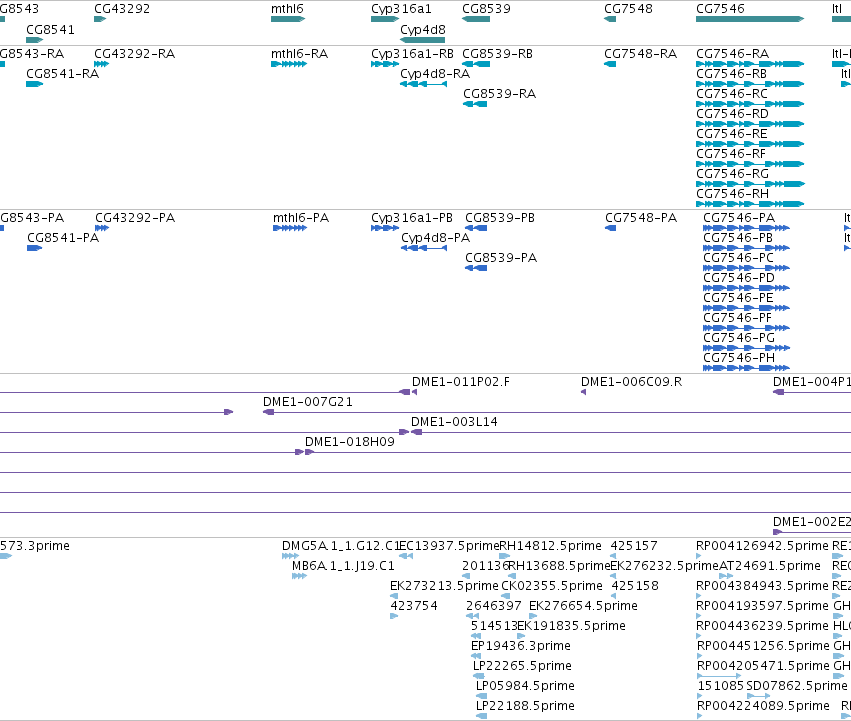The image size is (851, 721).
Task: Select transcript CG7546-RE
Action: 732,134
